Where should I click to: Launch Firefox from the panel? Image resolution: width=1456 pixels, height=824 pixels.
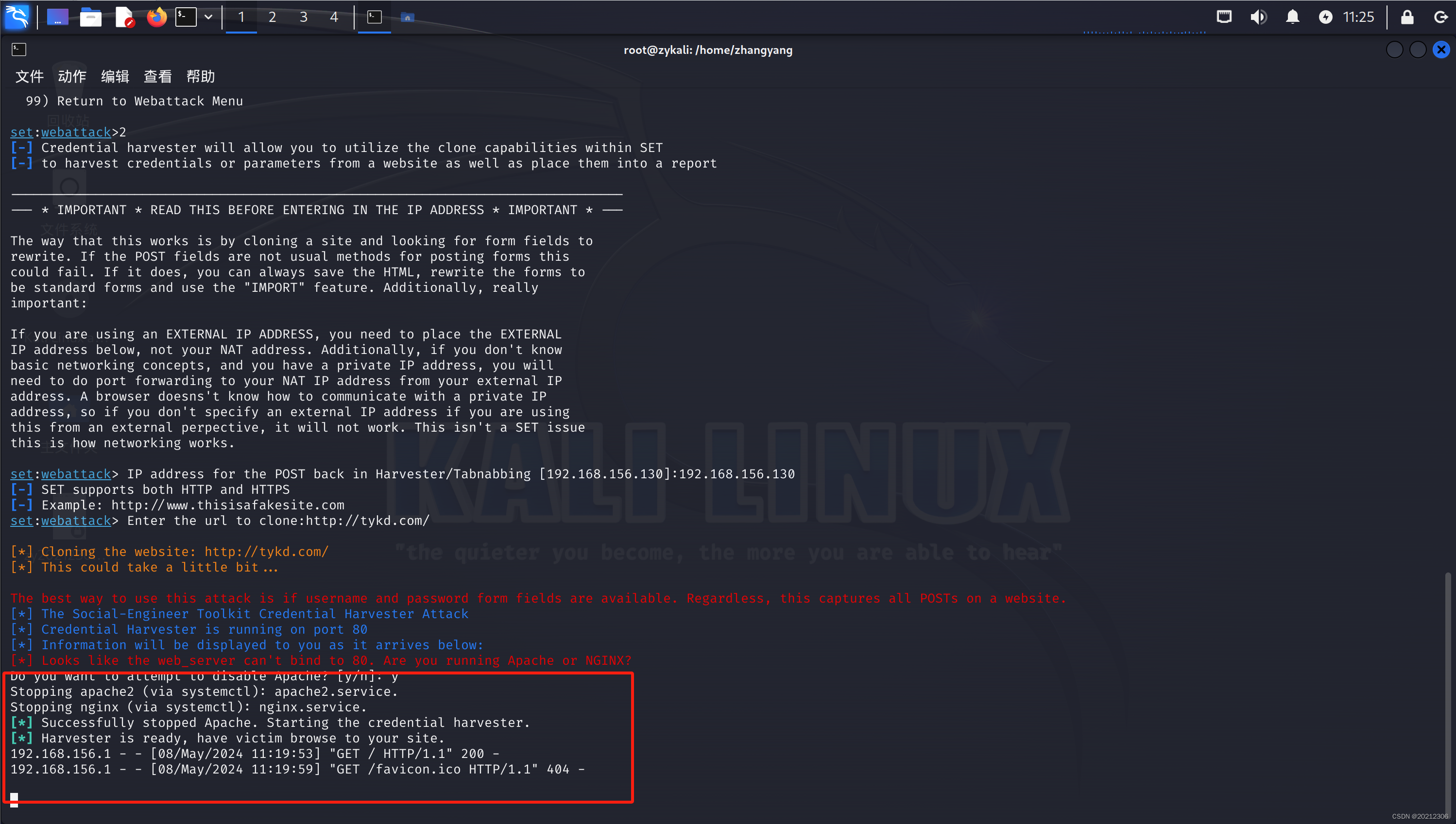point(157,17)
